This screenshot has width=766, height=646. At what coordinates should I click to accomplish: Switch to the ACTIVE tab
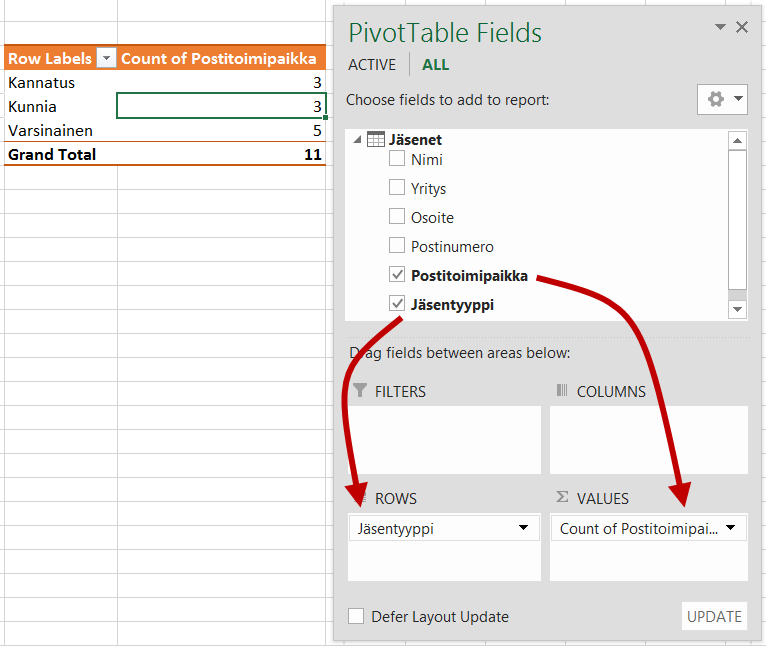372,65
